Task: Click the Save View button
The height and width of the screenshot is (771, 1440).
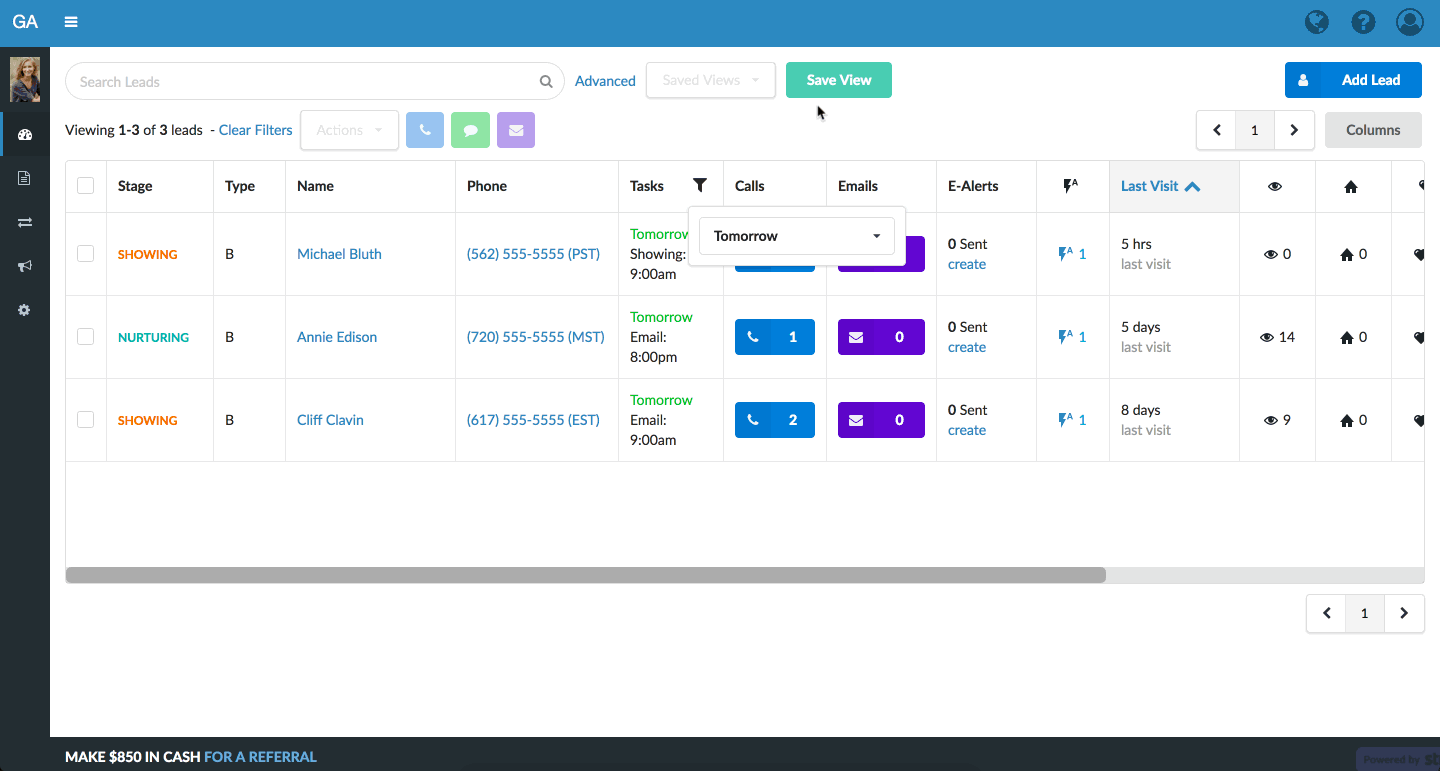Action: (838, 80)
